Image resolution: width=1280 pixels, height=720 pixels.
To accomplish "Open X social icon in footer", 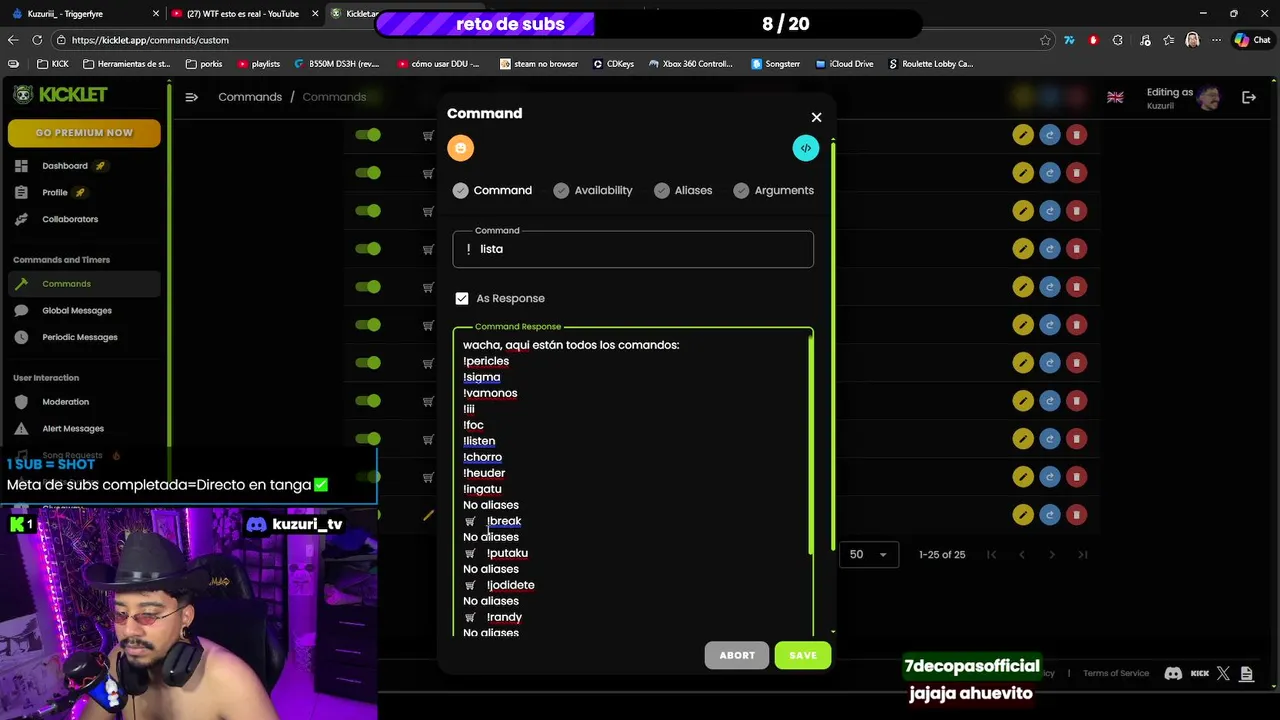I will coord(1223,673).
